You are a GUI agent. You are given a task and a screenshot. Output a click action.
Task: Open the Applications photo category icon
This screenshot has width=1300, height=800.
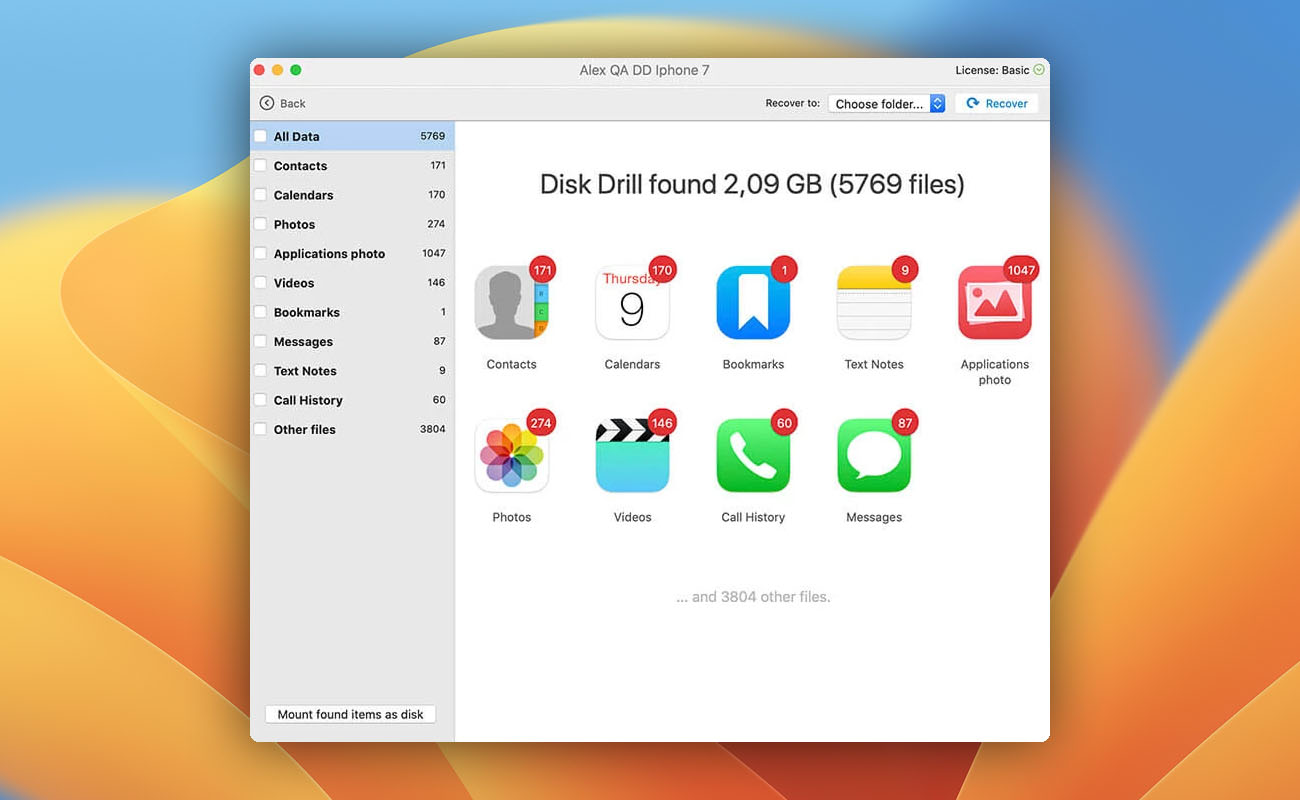pos(995,303)
